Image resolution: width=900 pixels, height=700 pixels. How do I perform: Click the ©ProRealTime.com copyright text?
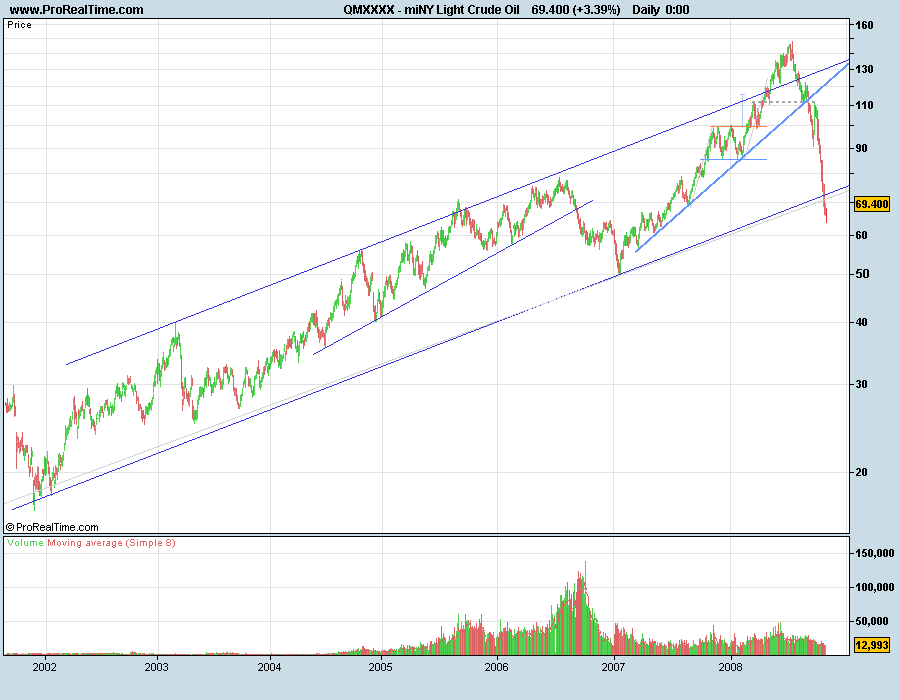[52, 527]
